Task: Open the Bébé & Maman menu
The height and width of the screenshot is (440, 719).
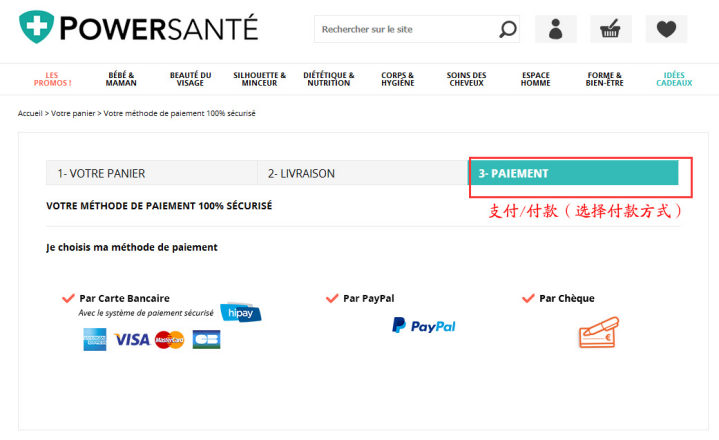Action: pyautogui.click(x=121, y=79)
